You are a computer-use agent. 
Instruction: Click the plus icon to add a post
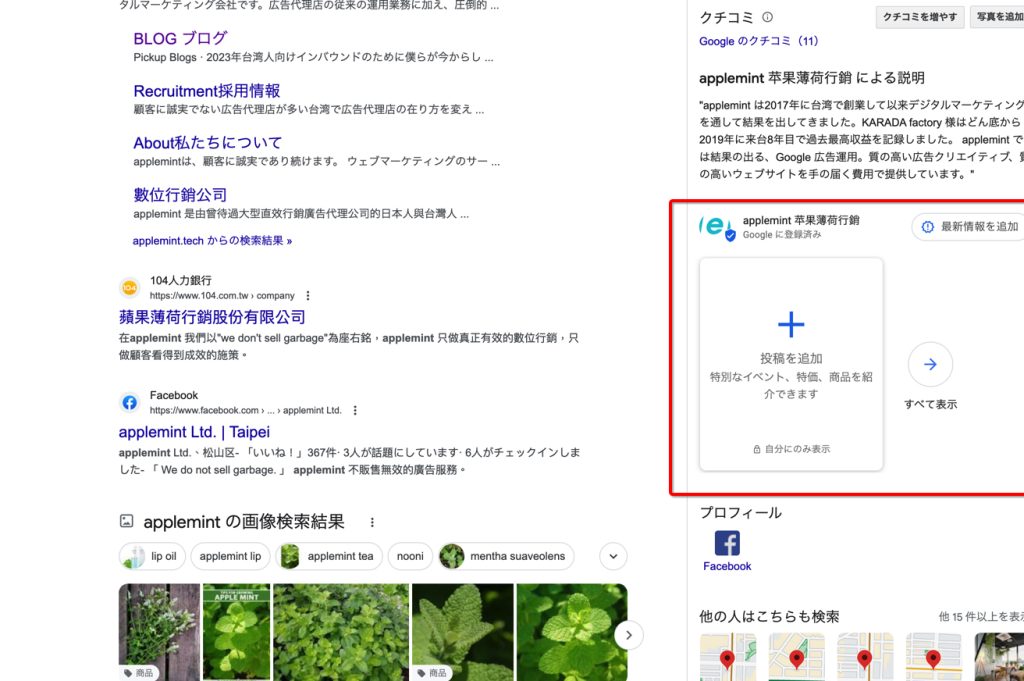point(791,325)
